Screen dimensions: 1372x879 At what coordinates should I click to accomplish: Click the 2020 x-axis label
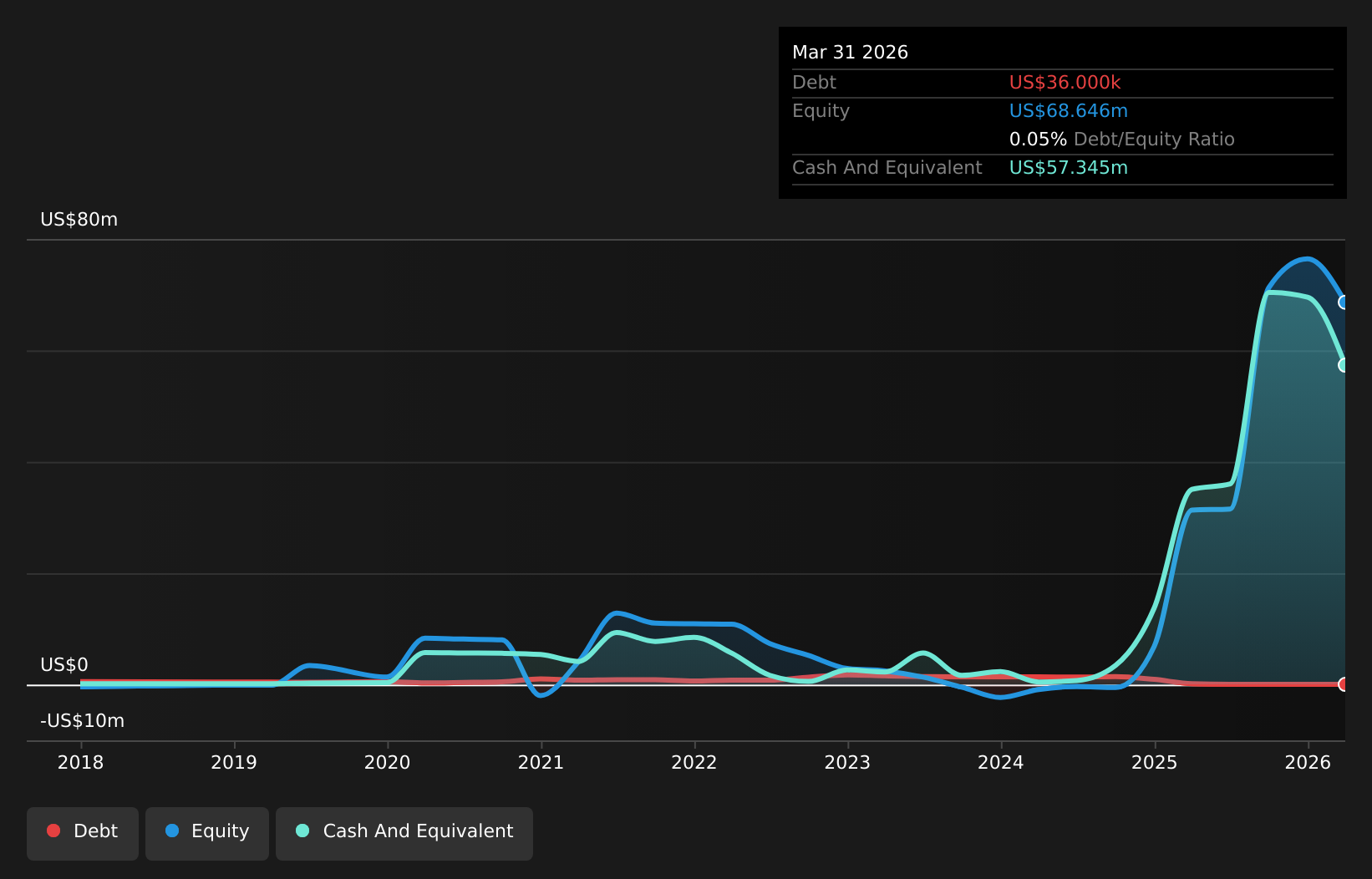[388, 762]
